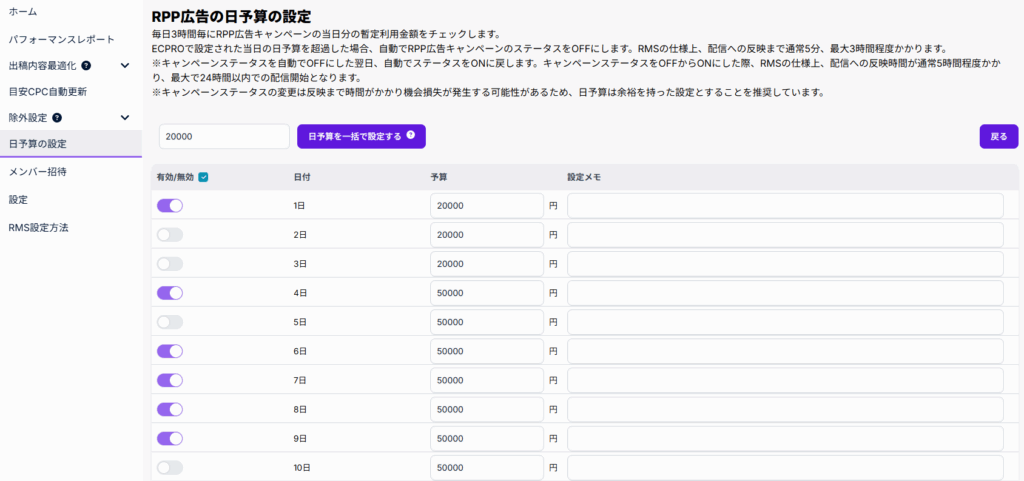Open メンバー招待 in the sidebar

click(37, 171)
